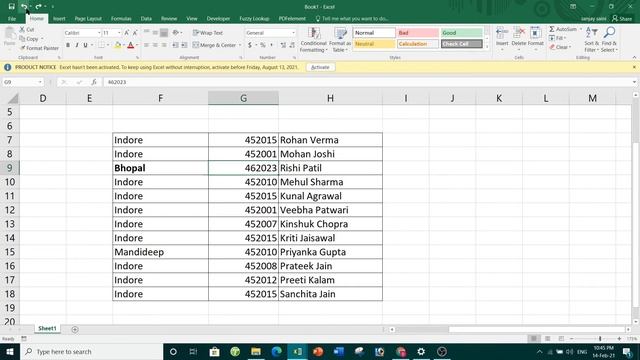640x360 pixels.
Task: Cut the selected cell
Action: [x=27, y=29]
